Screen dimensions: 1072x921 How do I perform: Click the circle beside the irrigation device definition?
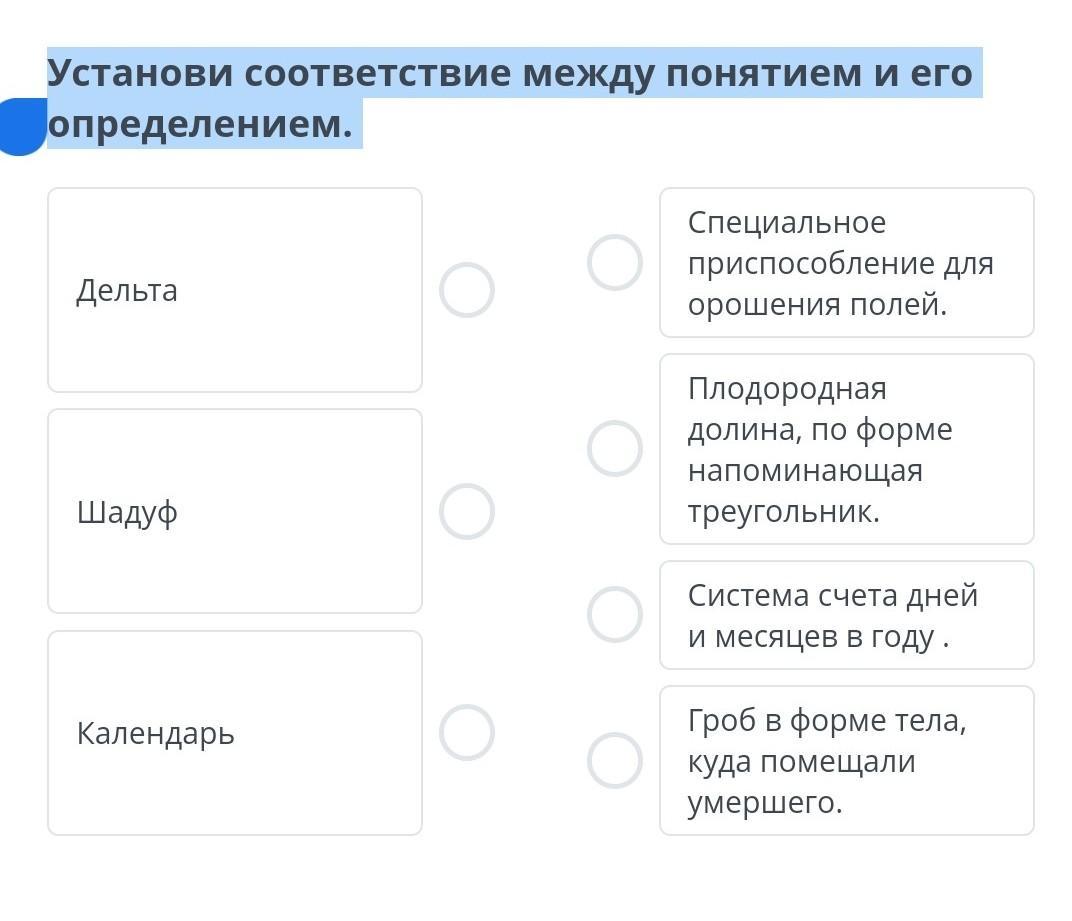(614, 262)
